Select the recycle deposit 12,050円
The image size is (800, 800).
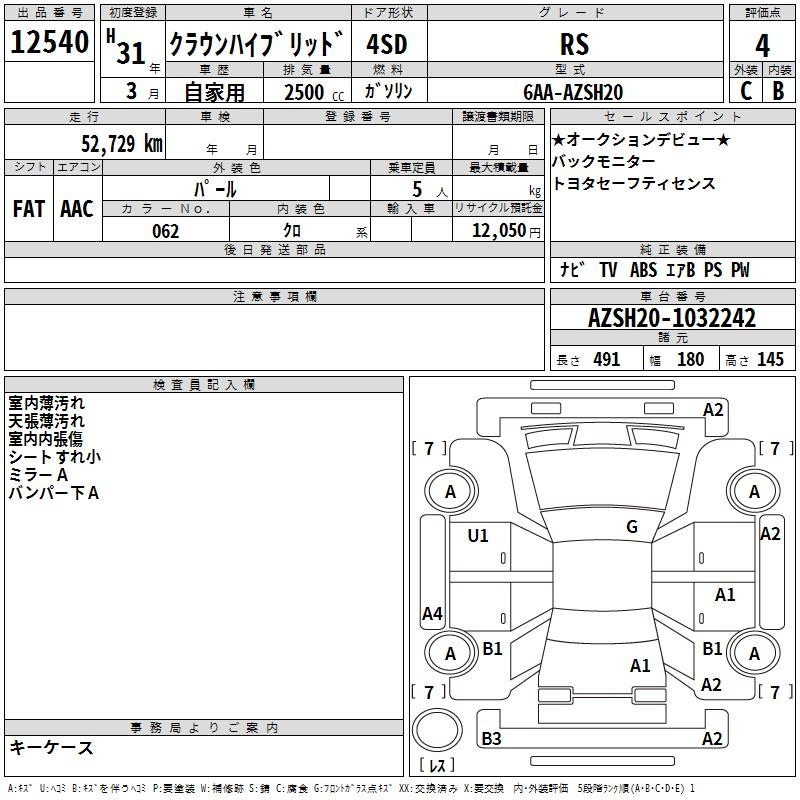click(x=506, y=231)
